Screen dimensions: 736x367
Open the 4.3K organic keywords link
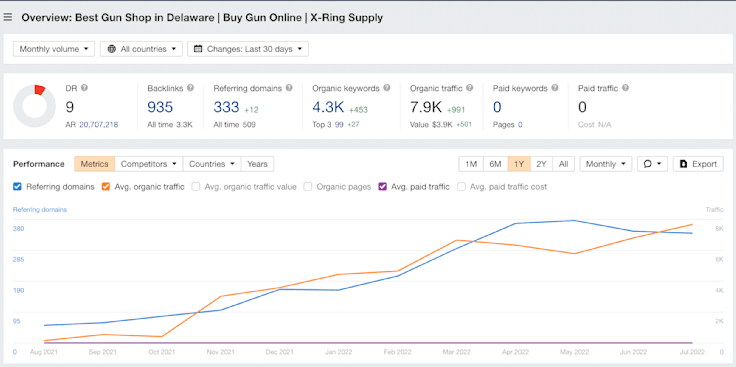(329, 107)
